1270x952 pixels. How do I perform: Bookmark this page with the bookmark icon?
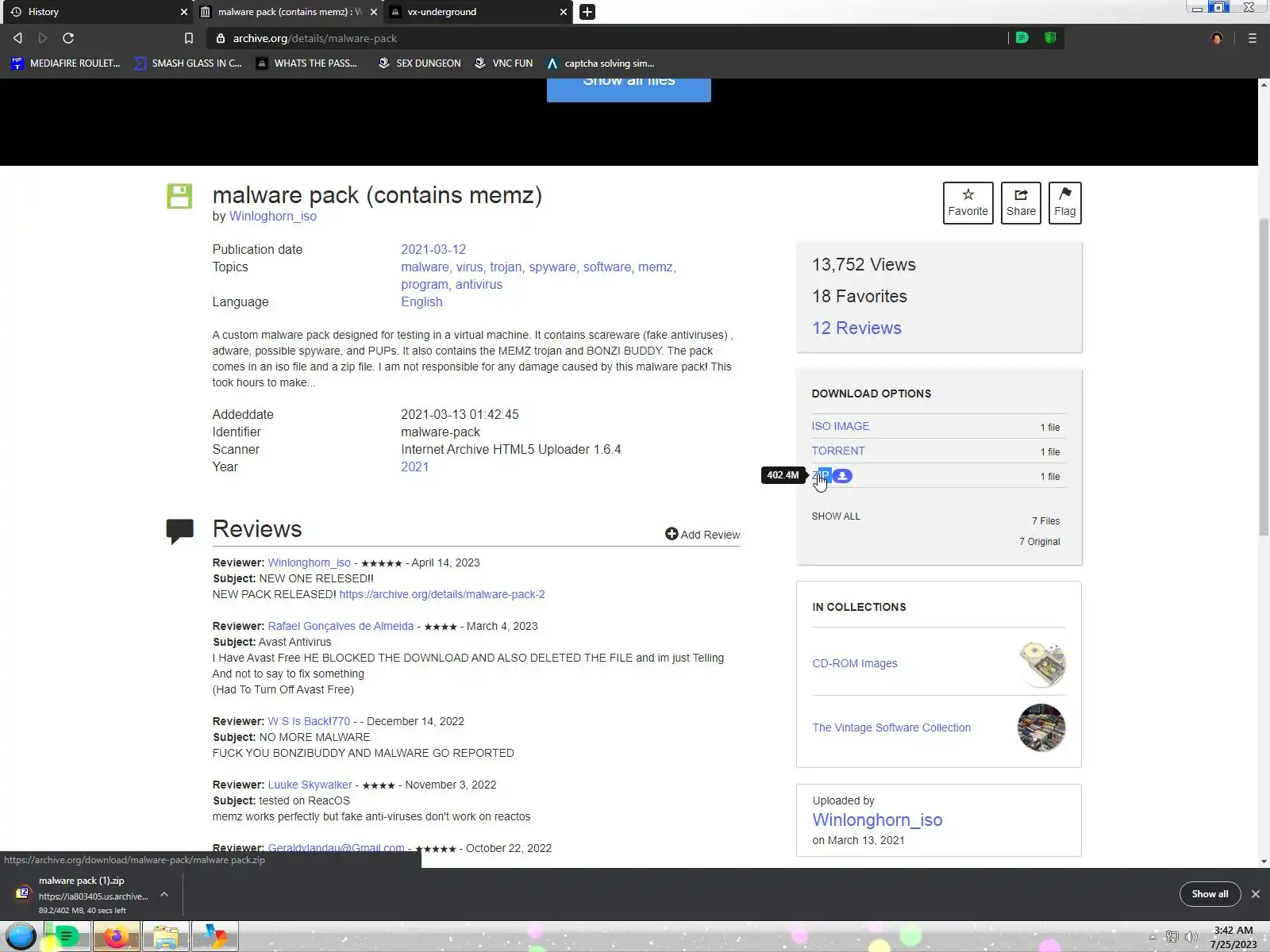pyautogui.click(x=188, y=38)
